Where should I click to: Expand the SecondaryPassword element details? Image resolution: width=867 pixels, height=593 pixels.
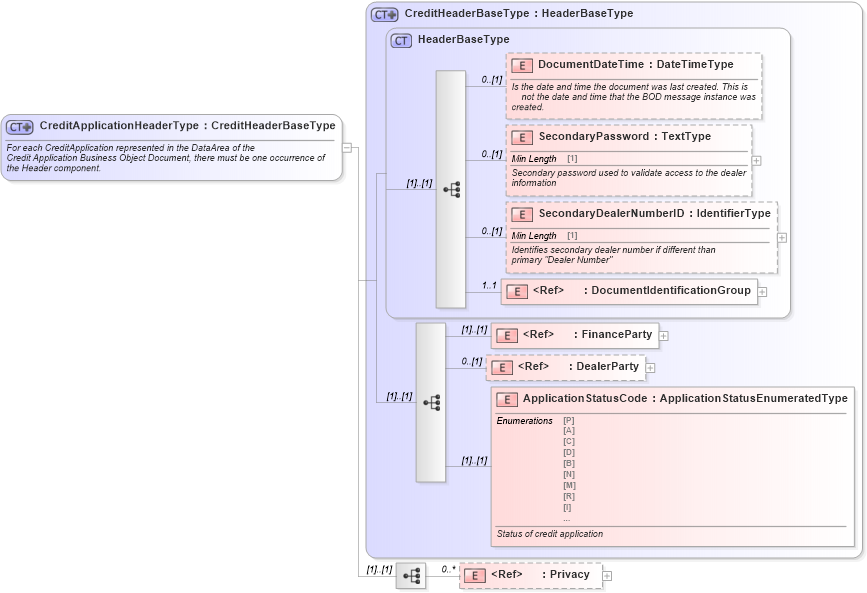point(757,159)
